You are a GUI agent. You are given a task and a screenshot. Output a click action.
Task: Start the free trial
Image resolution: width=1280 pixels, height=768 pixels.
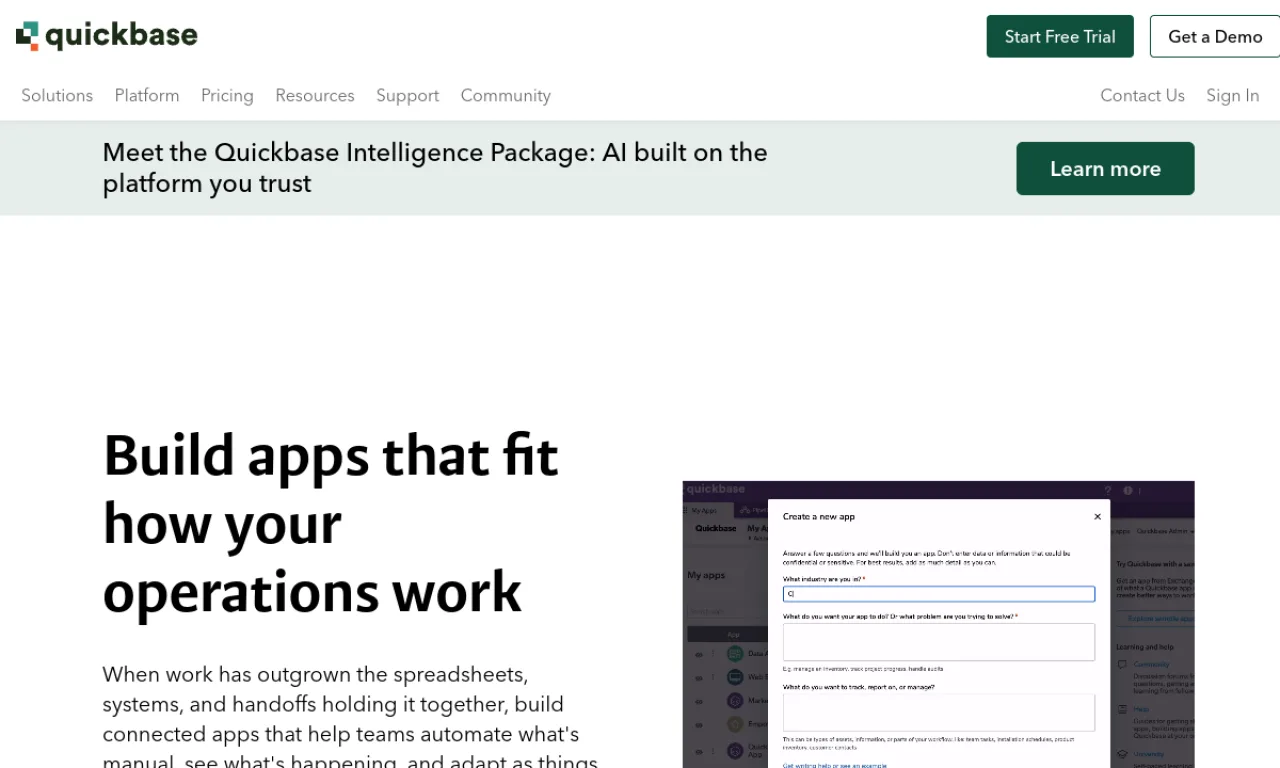coord(1060,36)
